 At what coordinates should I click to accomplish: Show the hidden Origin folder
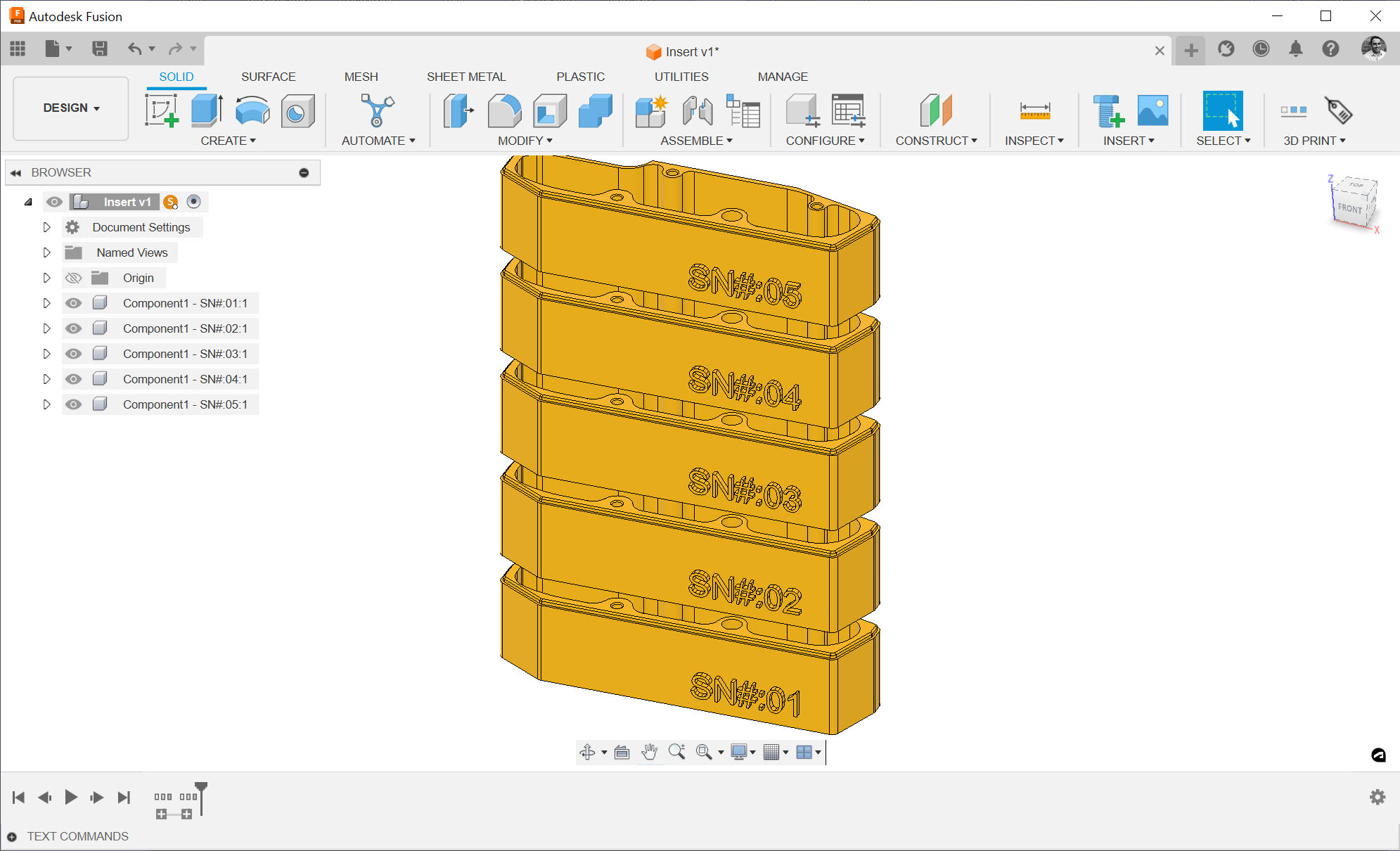(x=73, y=278)
